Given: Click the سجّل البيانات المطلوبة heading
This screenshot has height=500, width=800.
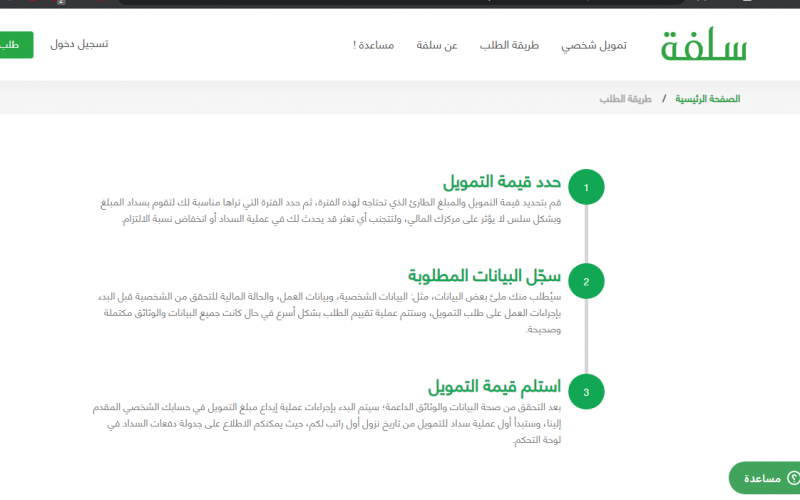Looking at the screenshot, I should 484,276.
